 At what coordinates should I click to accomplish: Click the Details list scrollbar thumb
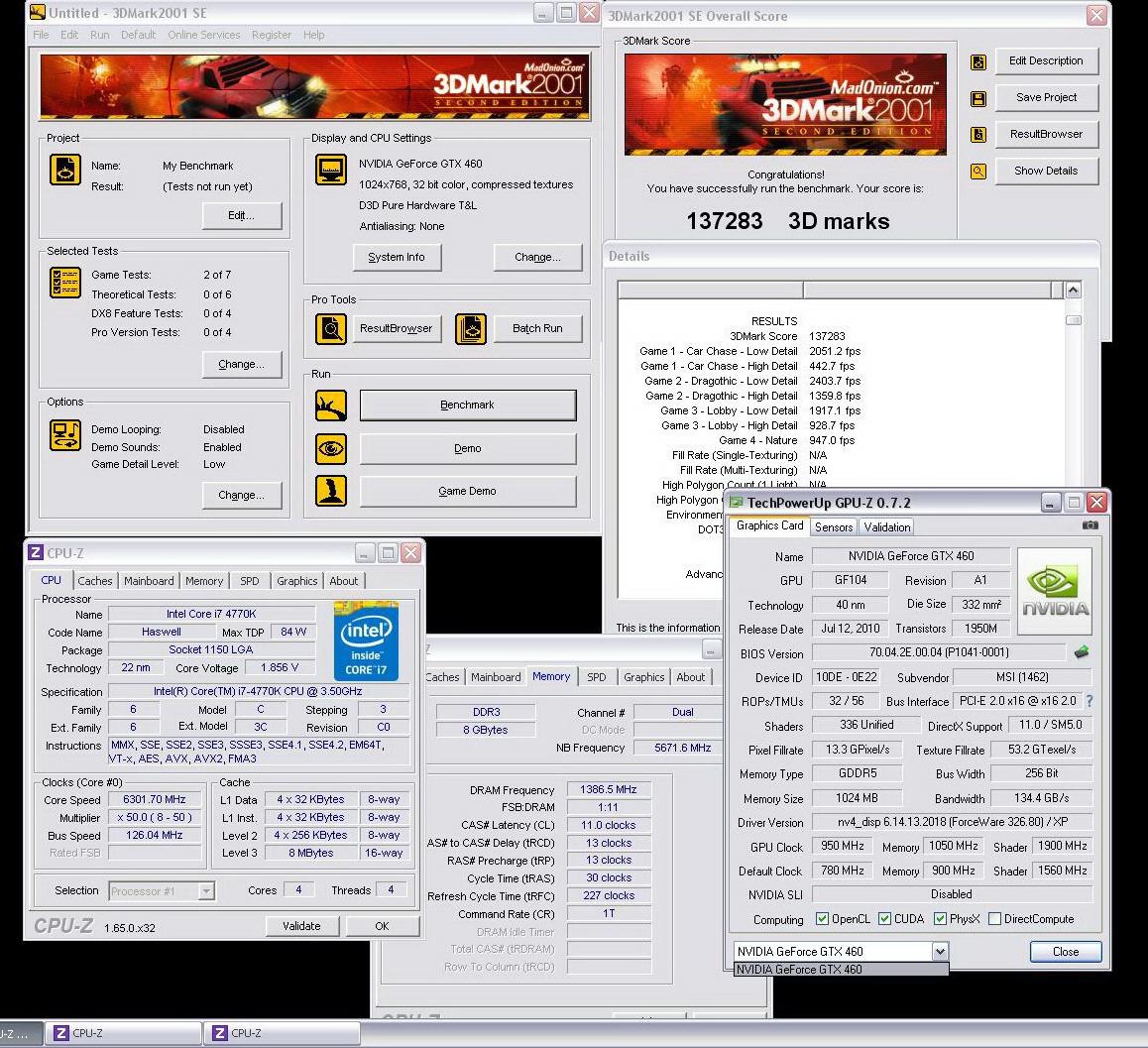coord(1073,320)
